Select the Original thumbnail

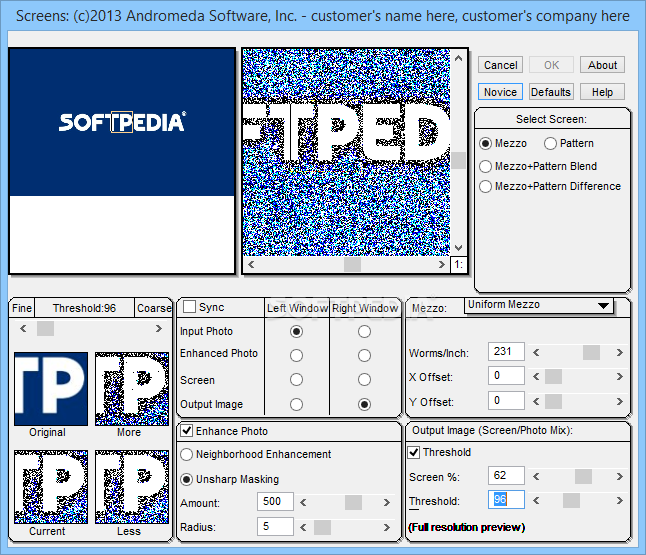click(51, 389)
